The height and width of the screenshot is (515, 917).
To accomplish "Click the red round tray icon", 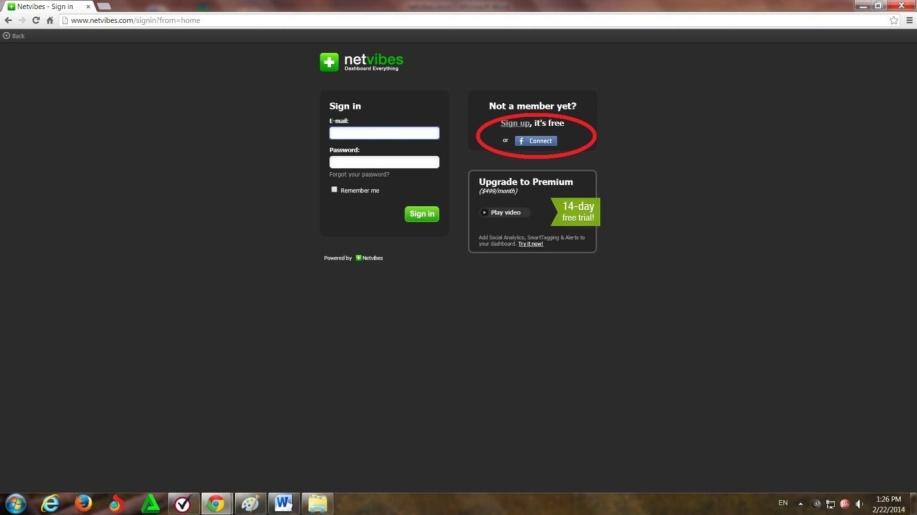I will click(x=844, y=504).
